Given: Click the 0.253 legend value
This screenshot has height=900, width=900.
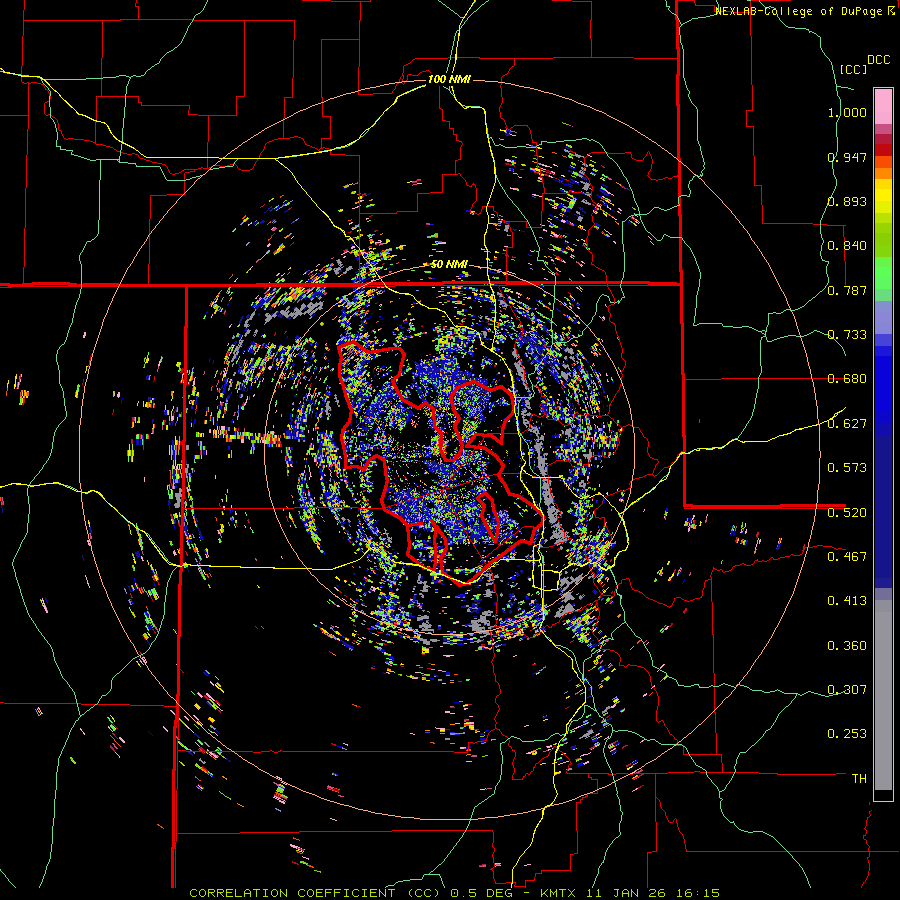Looking at the screenshot, I should coord(847,734).
